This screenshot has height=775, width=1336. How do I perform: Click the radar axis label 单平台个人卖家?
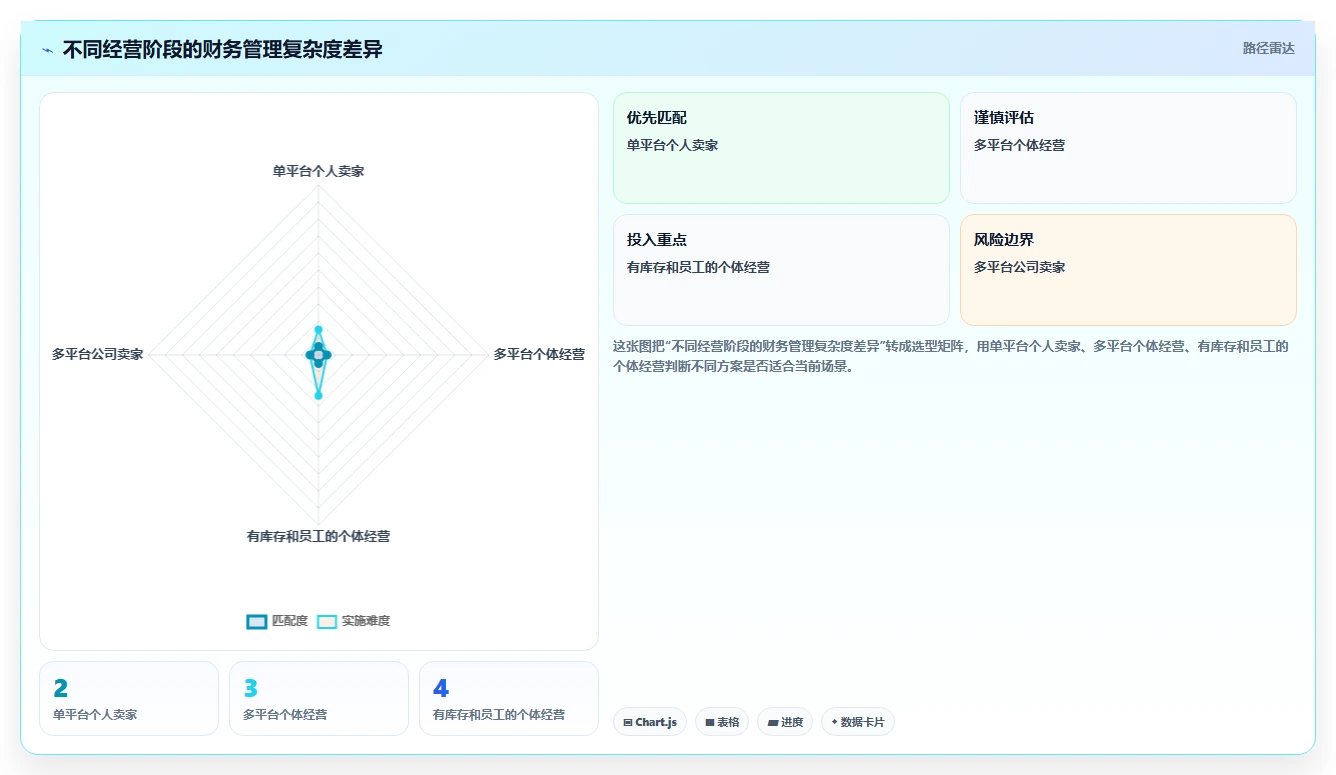pos(318,171)
